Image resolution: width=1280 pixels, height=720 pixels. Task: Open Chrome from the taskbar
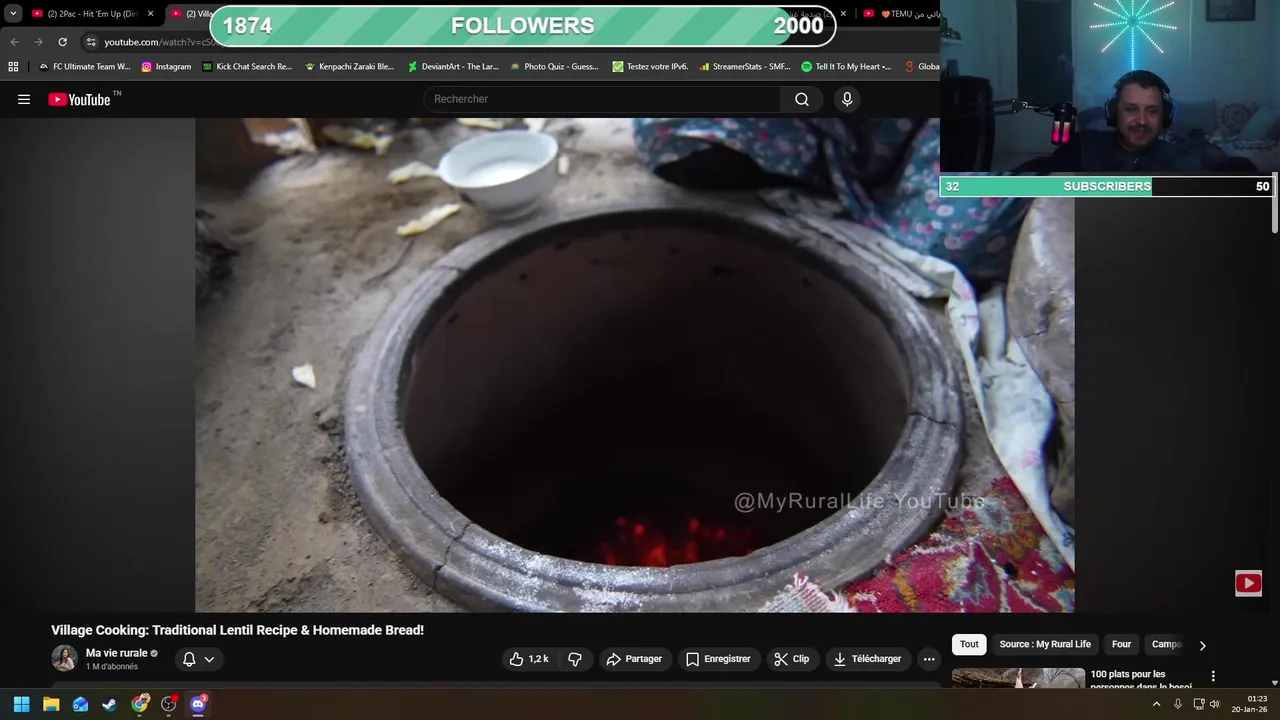point(140,704)
